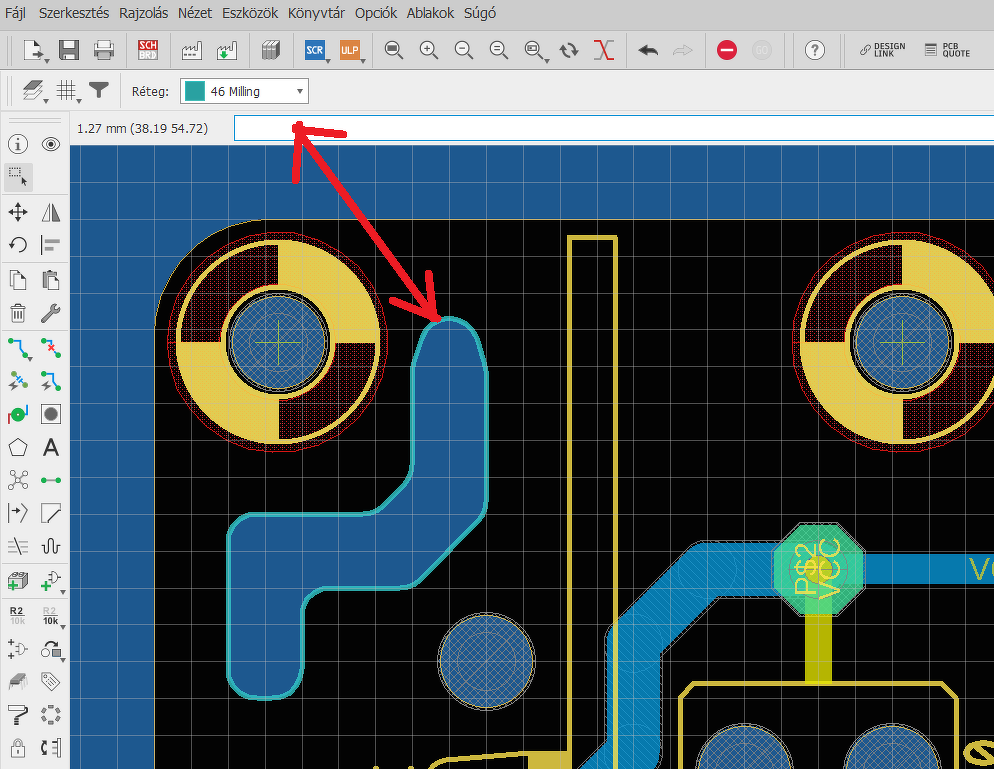Screen dimensions: 994x769
Task: Select the Align tool
Action: click(x=51, y=245)
